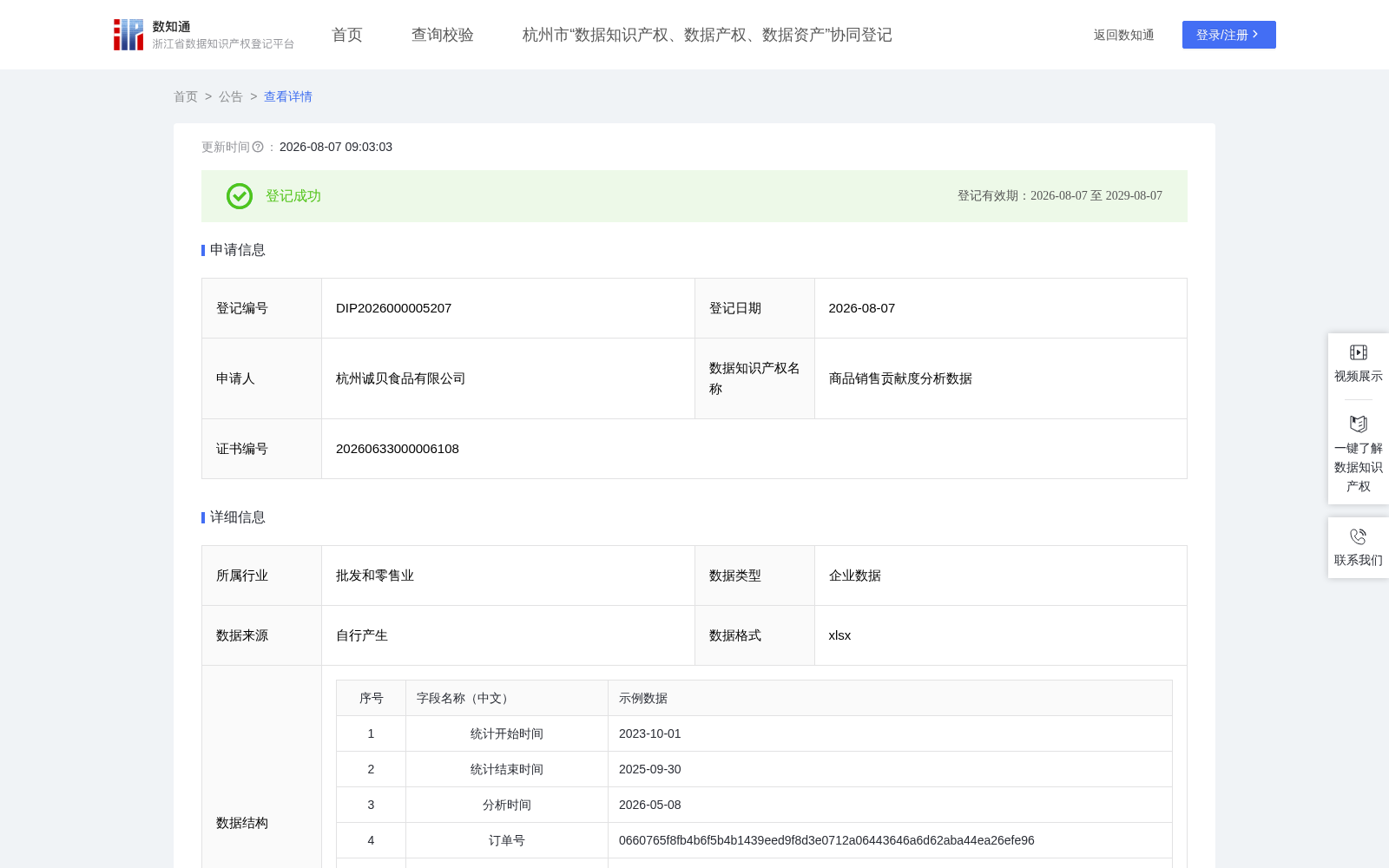Click the 登记成功 checkmark icon
1389x868 pixels.
pos(240,196)
